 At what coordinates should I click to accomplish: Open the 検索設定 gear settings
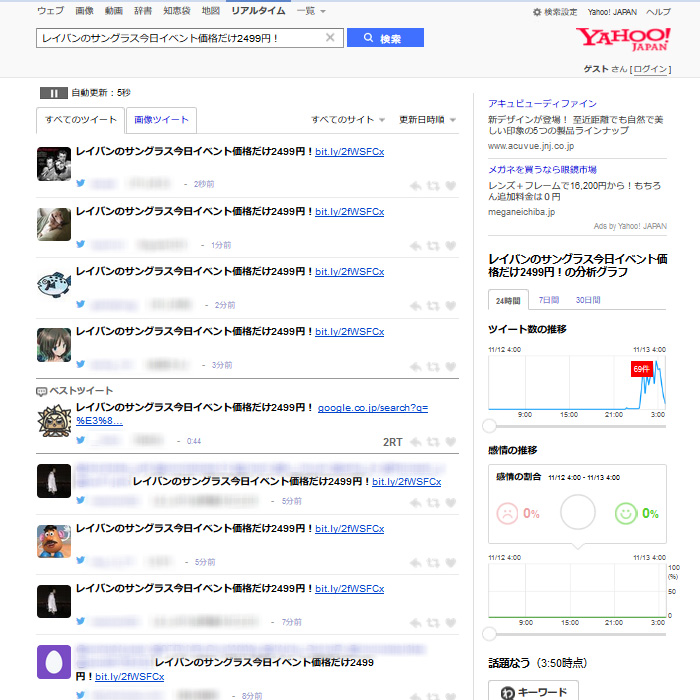[554, 12]
